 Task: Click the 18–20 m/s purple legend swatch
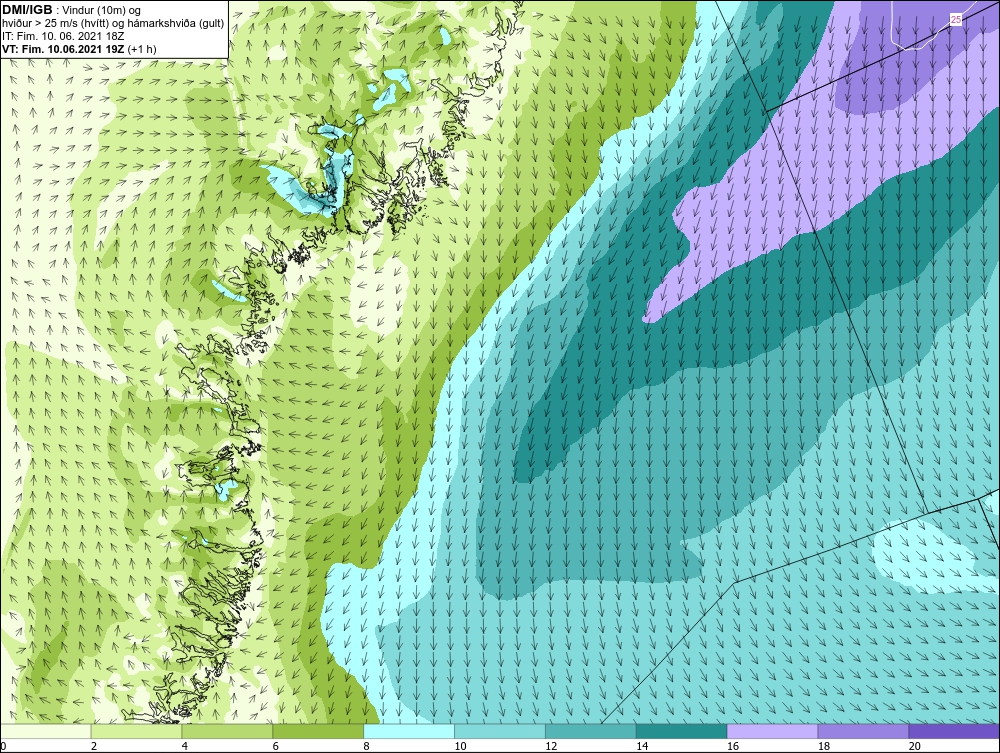point(863,731)
